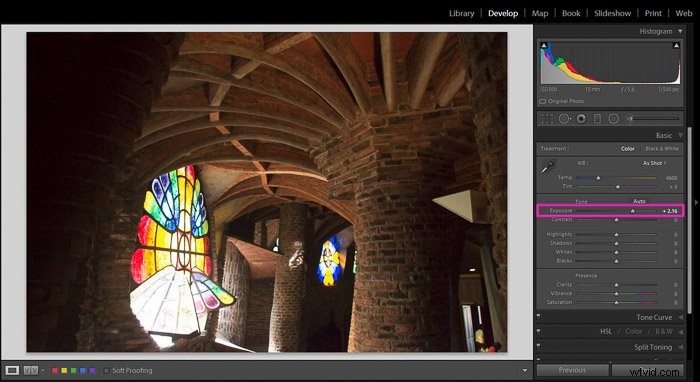This screenshot has height=382, width=700.
Task: Collapse the Basic panel
Action: tap(680, 135)
